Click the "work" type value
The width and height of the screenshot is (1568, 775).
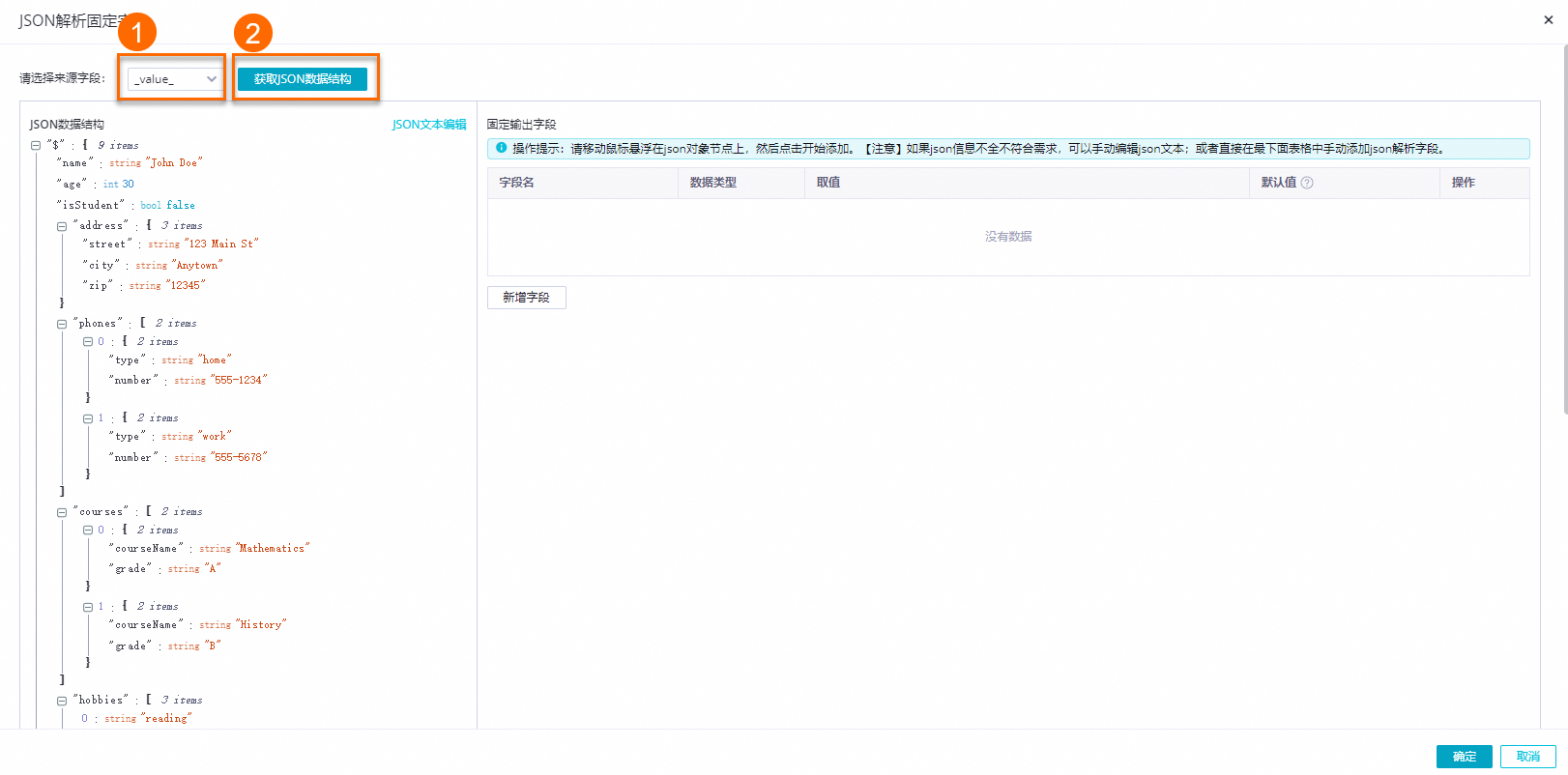[x=215, y=437]
